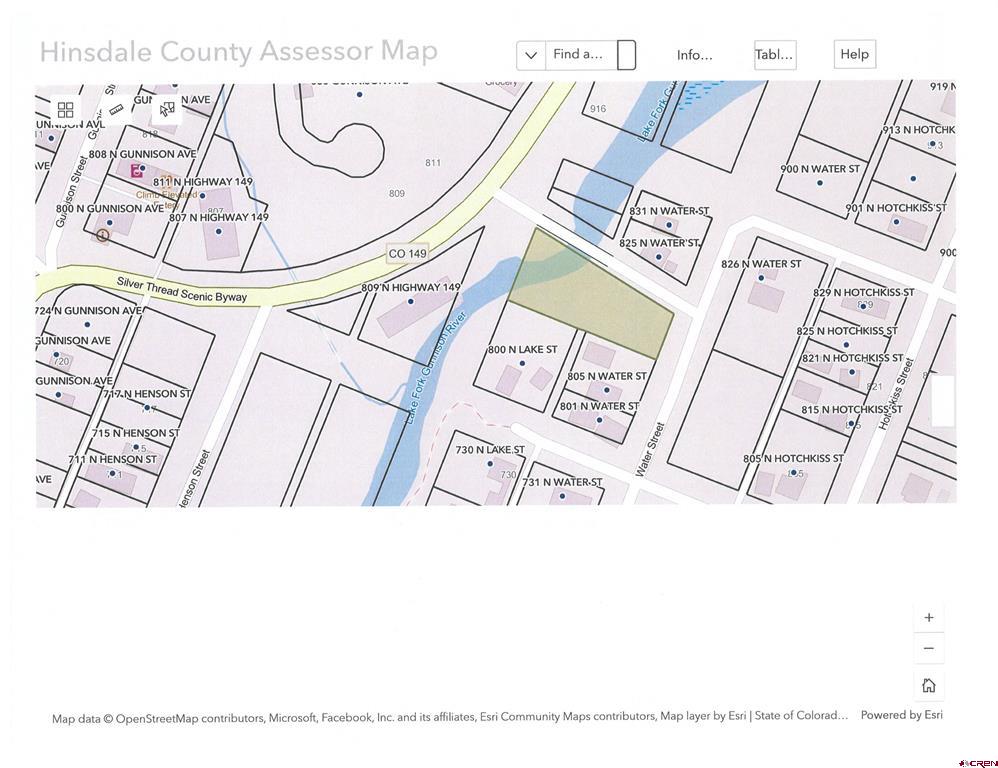Select the 900 N WATER ST parcel label
Viewport: 998px width, 768px height.
point(820,169)
